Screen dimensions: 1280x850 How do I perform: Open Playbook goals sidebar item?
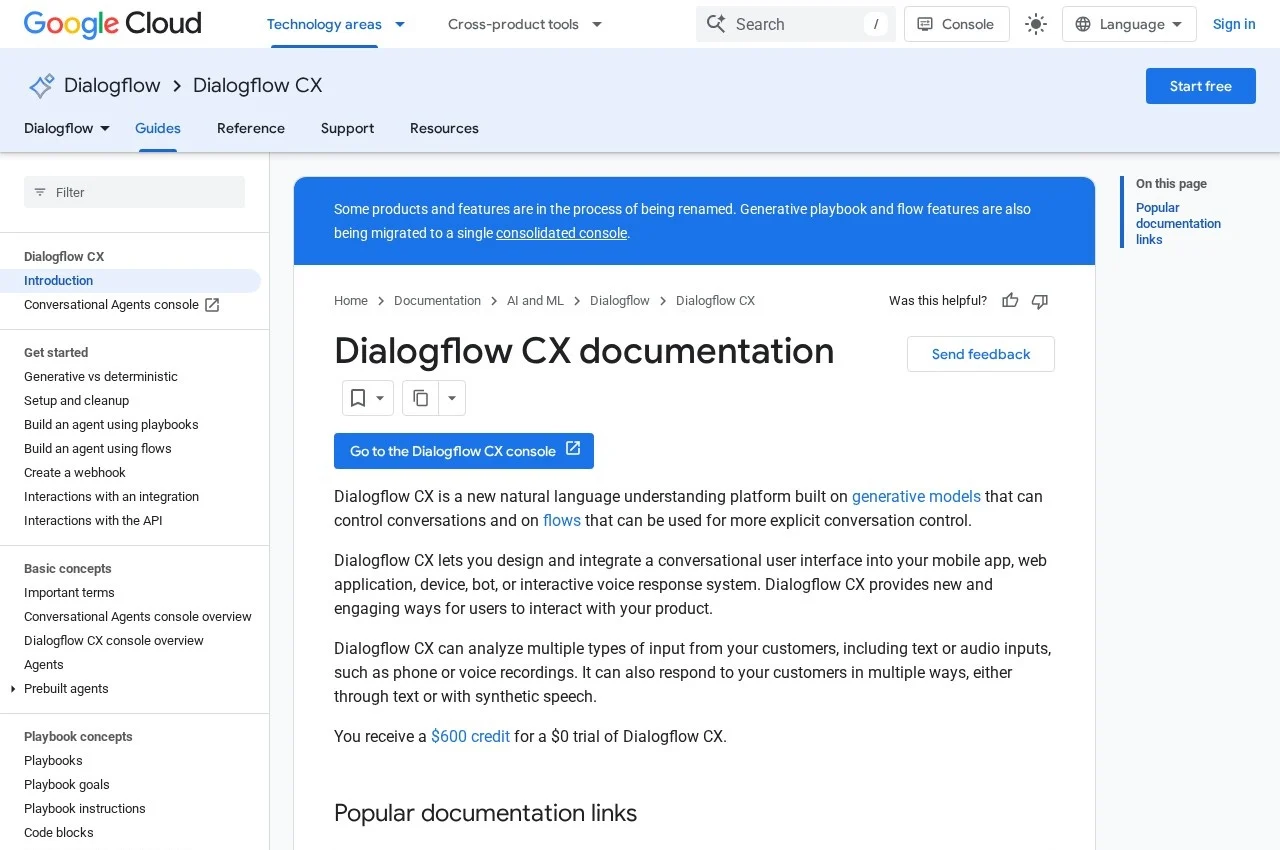[67, 785]
